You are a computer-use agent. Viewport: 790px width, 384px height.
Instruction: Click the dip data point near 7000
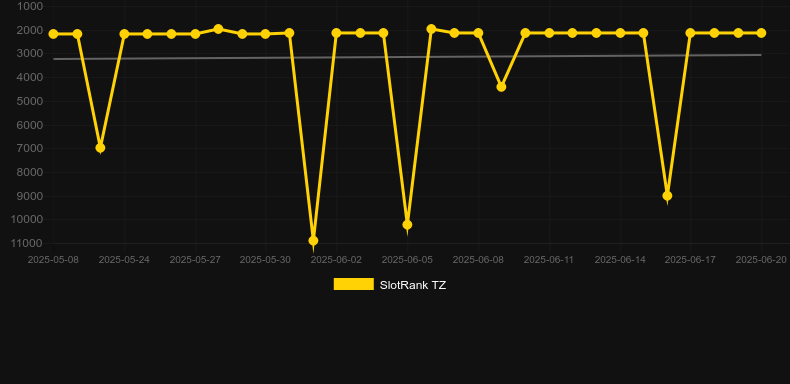pyautogui.click(x=100, y=148)
